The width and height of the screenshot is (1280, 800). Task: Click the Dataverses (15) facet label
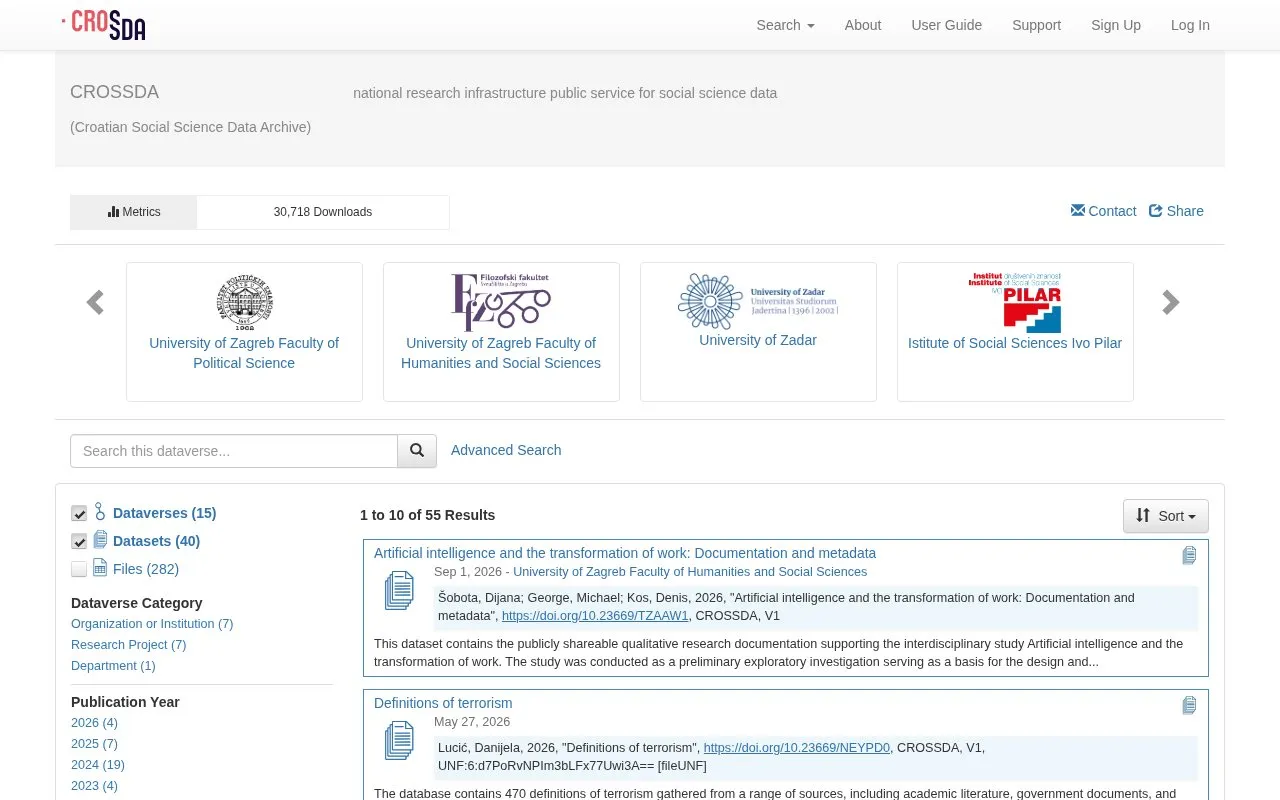164,513
